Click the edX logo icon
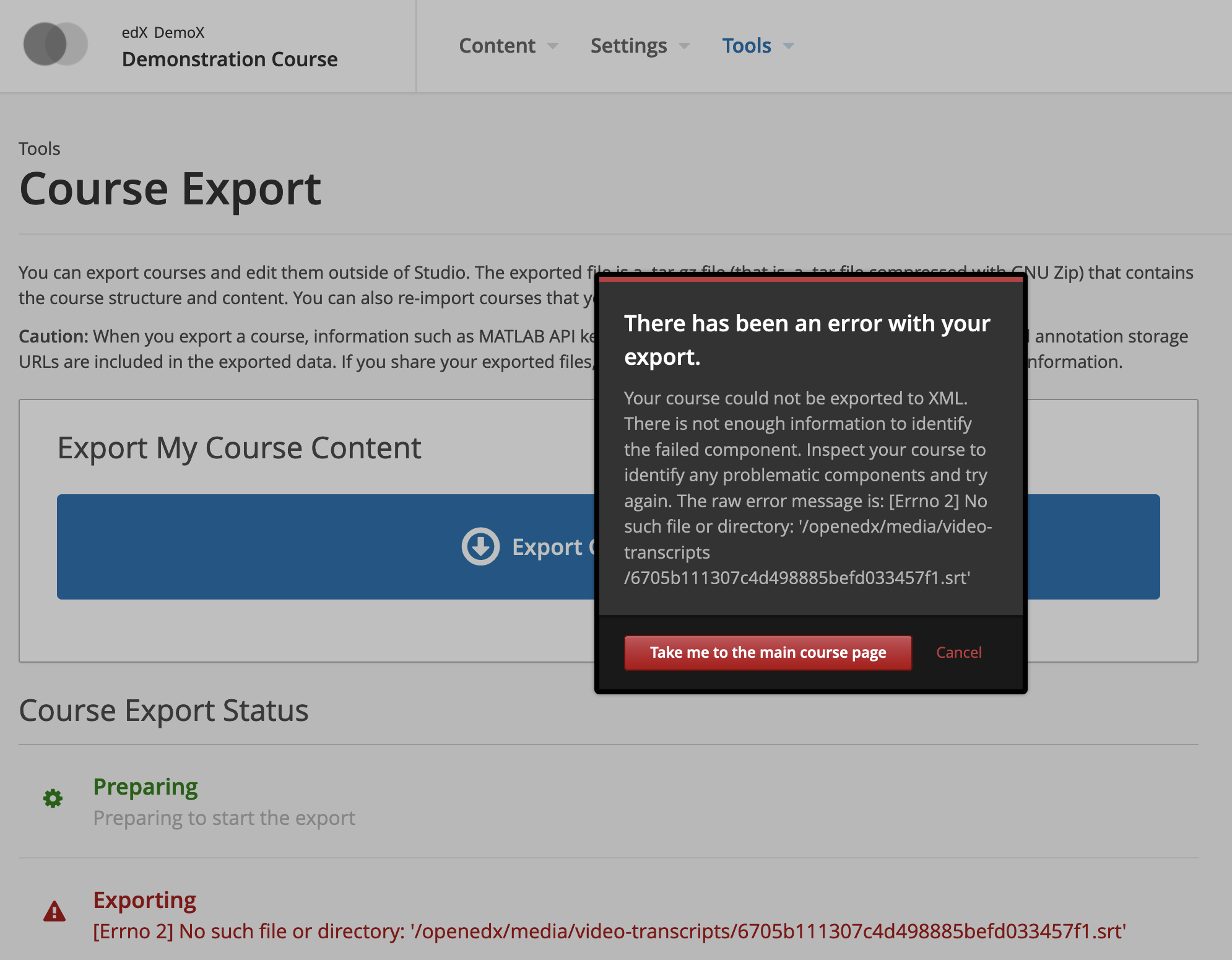 coord(55,45)
